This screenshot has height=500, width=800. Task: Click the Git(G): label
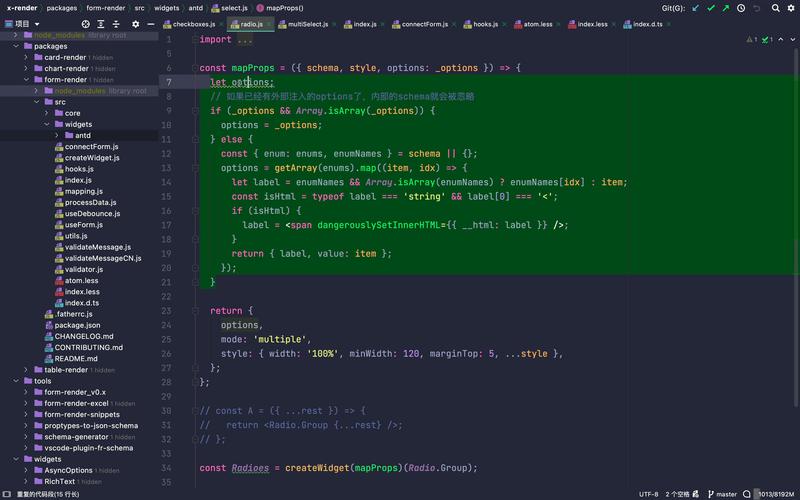pyautogui.click(x=673, y=8)
